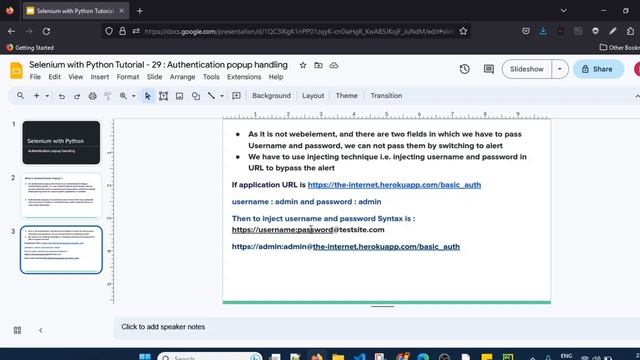
Task: Open the Slide menu
Action: [154, 77]
